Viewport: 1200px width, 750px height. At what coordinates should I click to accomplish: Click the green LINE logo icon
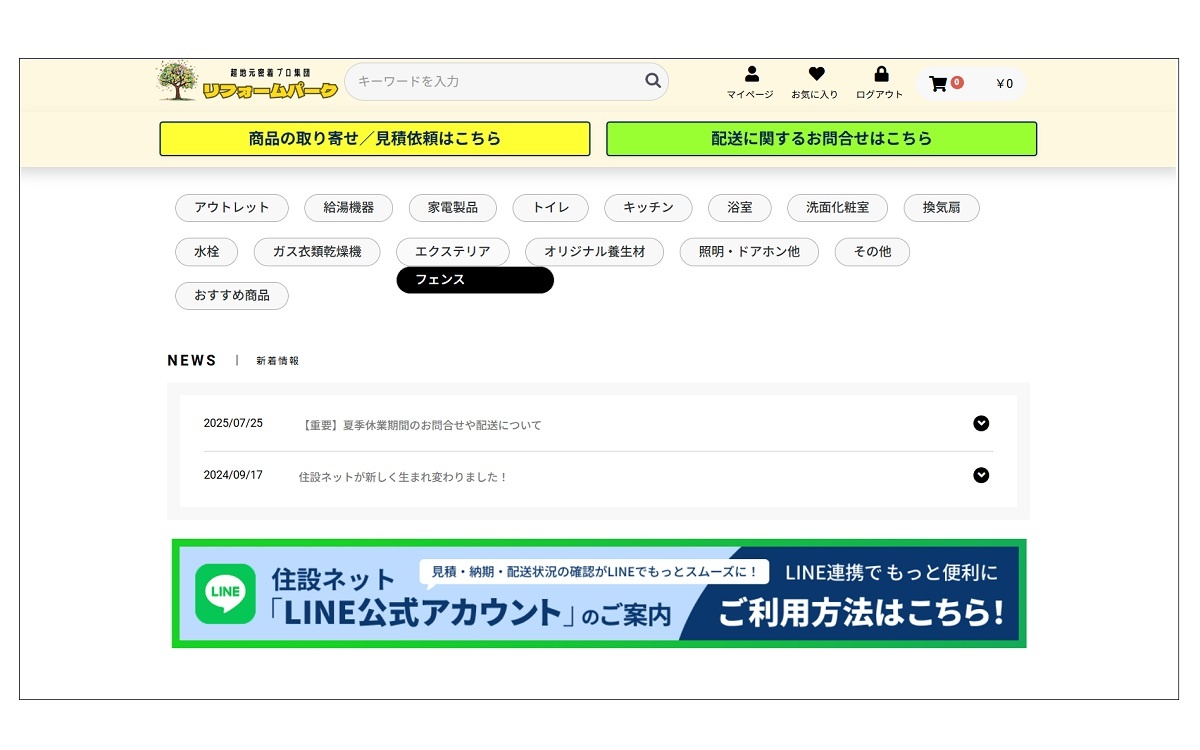(x=225, y=594)
